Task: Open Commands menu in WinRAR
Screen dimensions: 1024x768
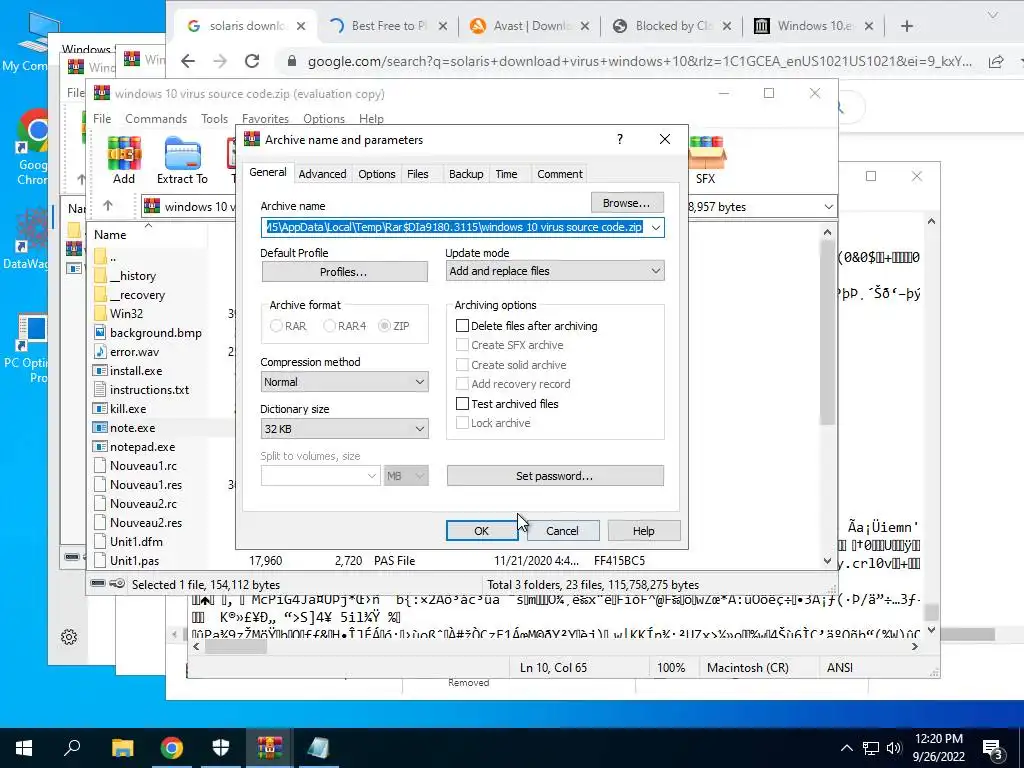Action: [156, 119]
